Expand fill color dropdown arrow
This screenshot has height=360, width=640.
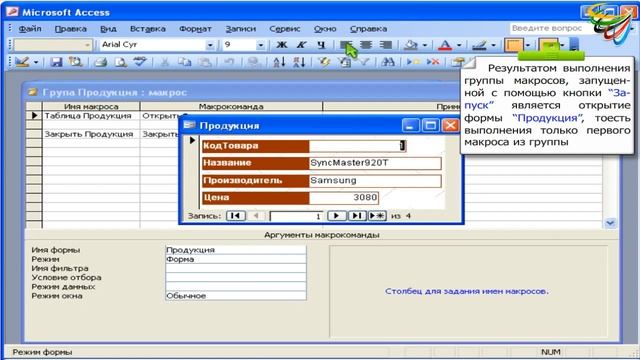(425, 45)
